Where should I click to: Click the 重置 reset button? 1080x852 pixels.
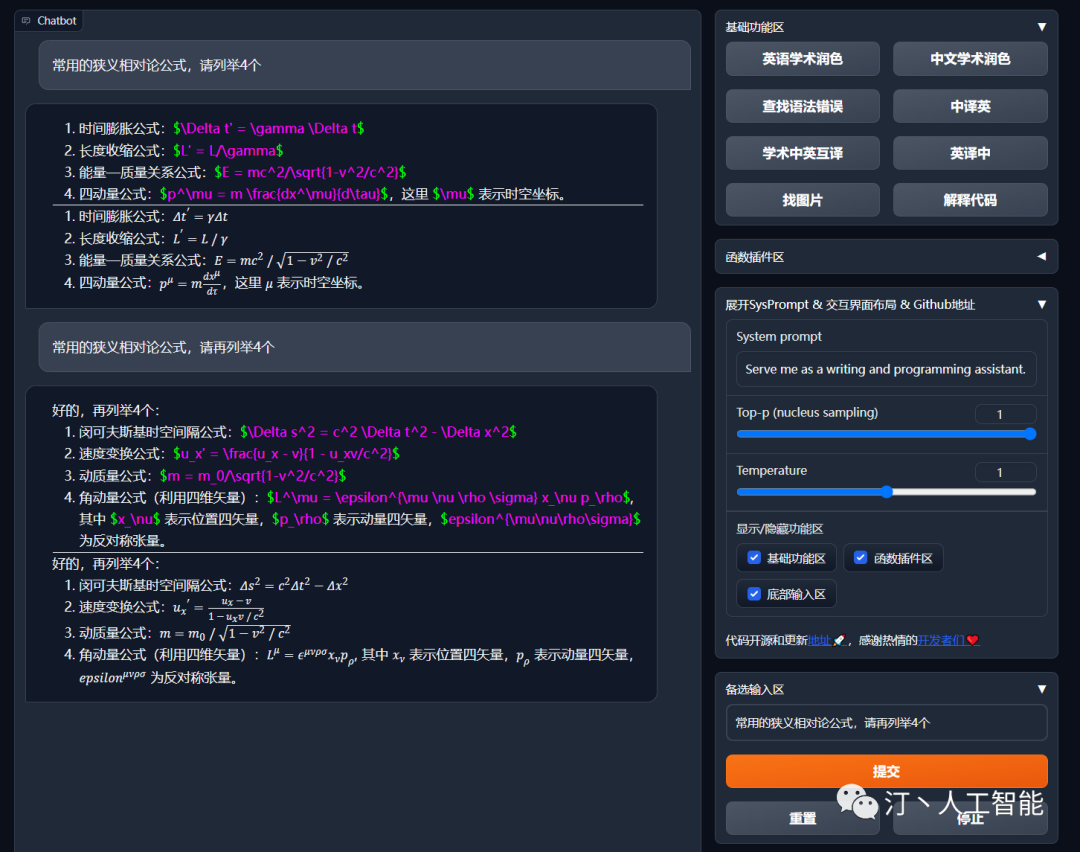tap(802, 818)
